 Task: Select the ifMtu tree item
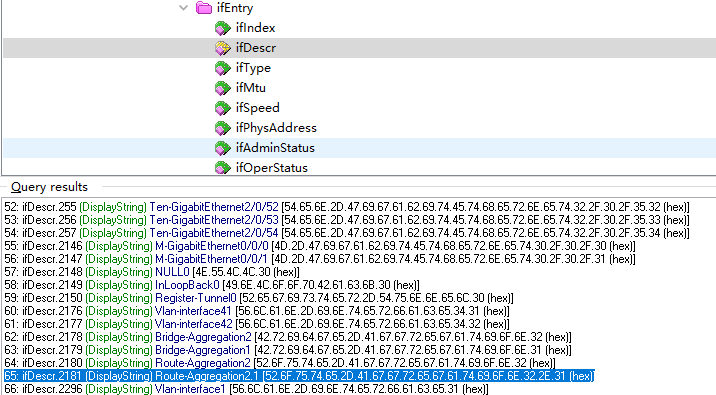[250, 88]
